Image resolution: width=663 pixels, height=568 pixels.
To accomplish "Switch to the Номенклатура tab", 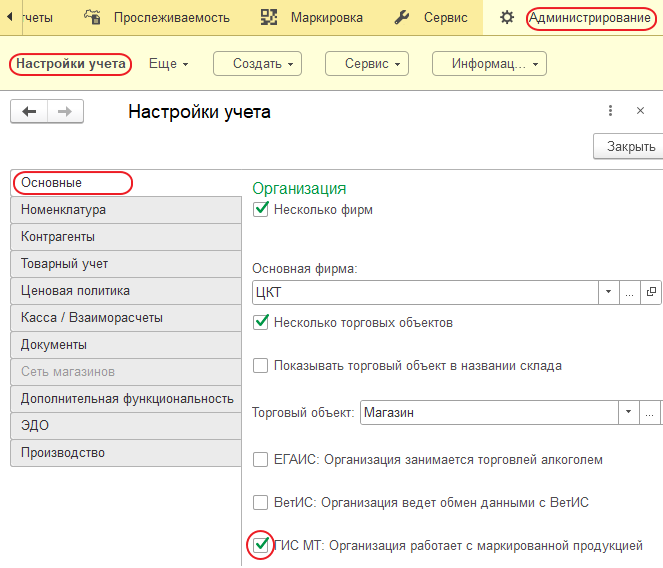I will [x=64, y=210].
